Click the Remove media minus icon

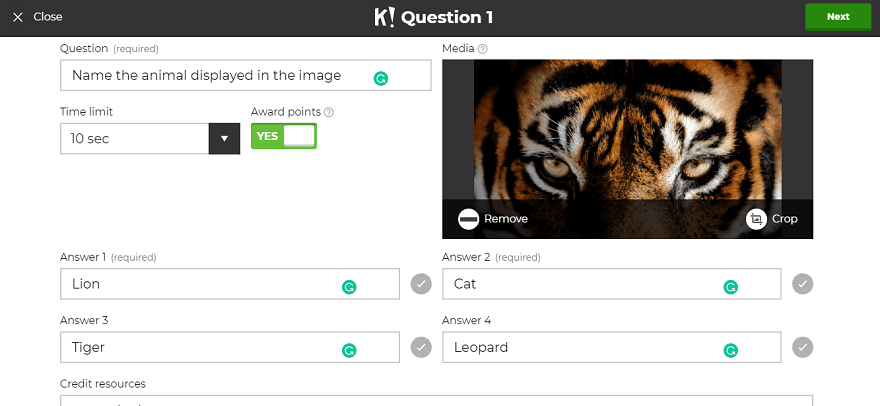(469, 219)
